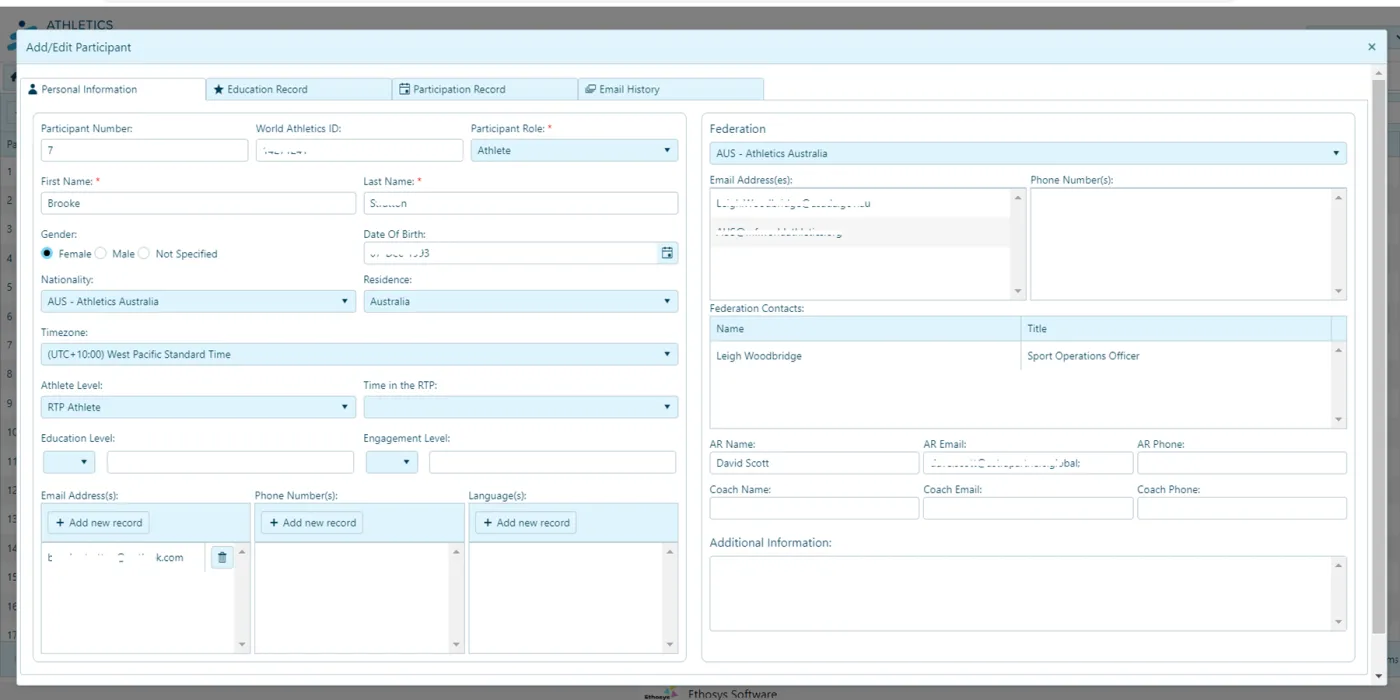Click the AR Email input field

click(1028, 463)
